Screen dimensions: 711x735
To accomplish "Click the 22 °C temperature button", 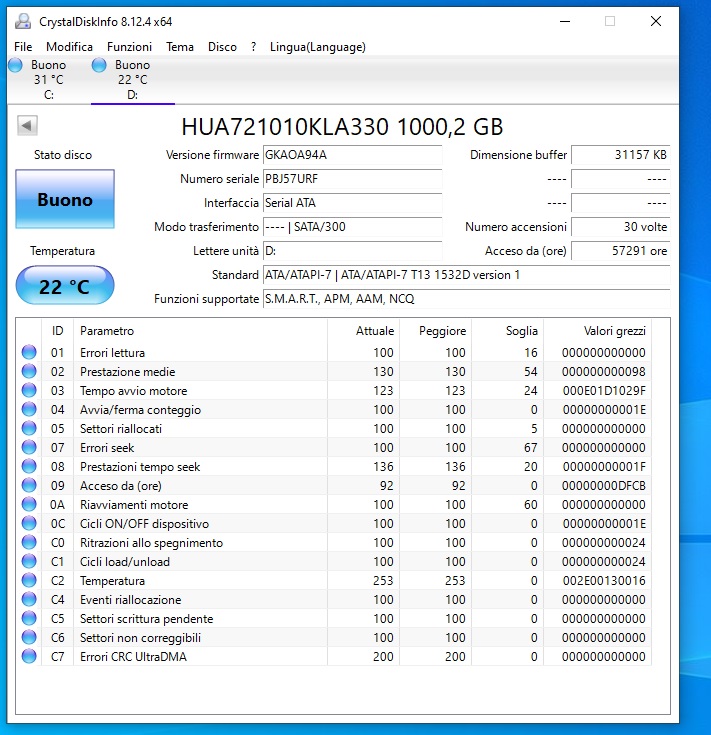I will (65, 285).
